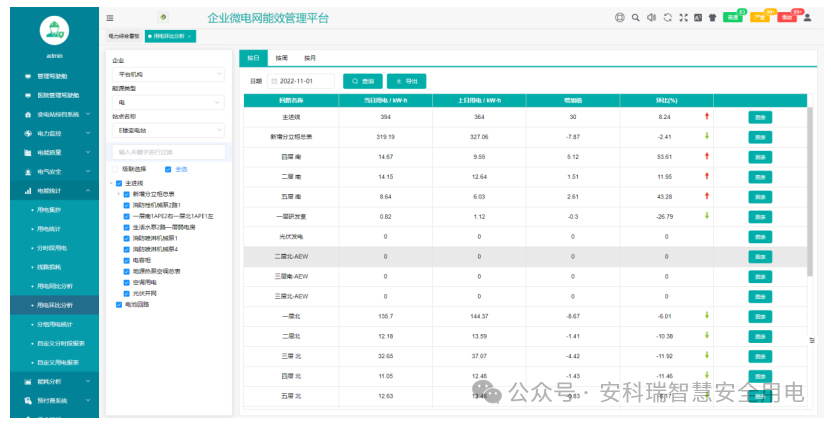Click the 查询 query button
The width and height of the screenshot is (831, 425).
pyautogui.click(x=363, y=81)
